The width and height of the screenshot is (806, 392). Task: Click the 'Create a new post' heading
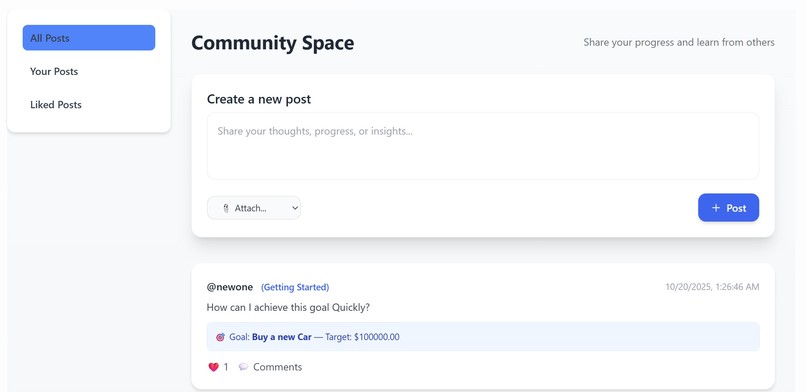point(259,99)
